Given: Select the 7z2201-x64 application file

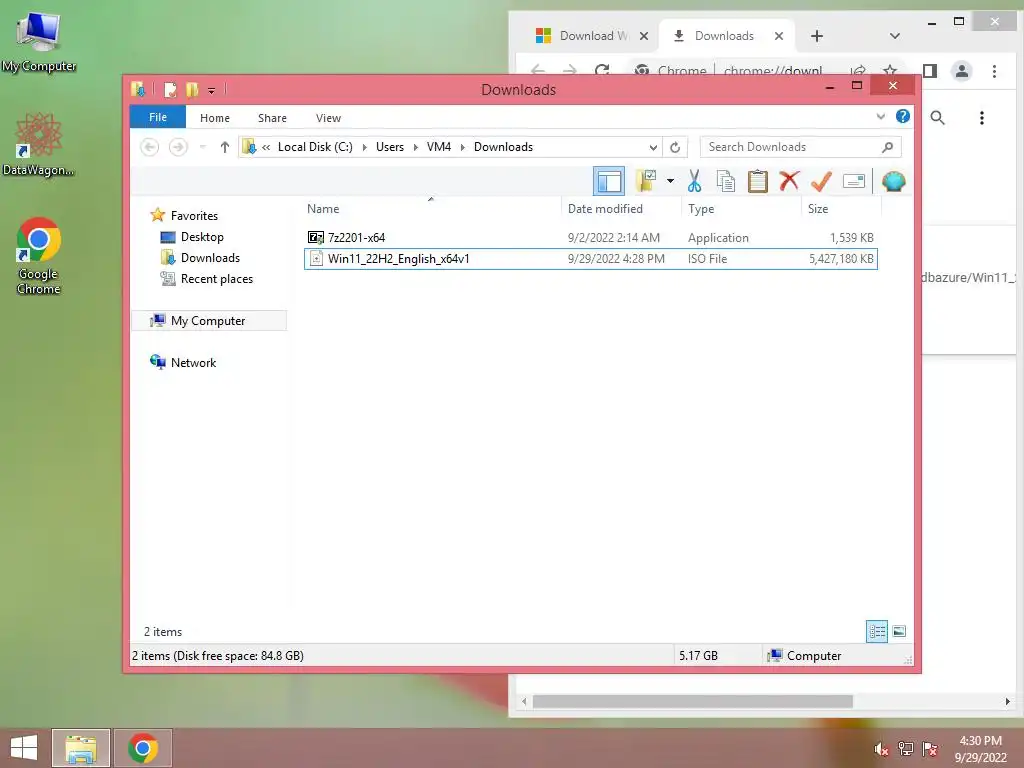Looking at the screenshot, I should pyautogui.click(x=590, y=238).
